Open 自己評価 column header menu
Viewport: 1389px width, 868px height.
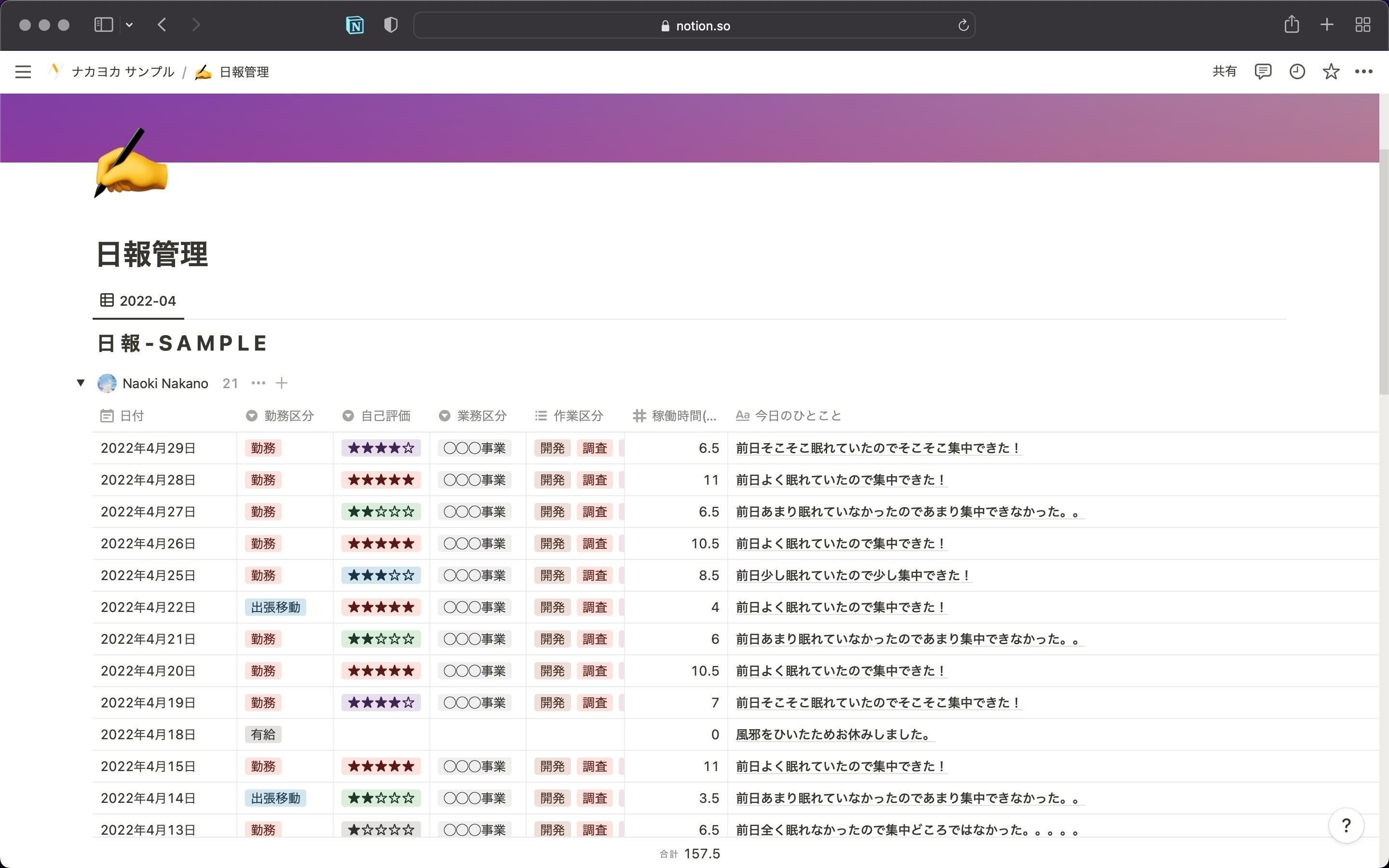pyautogui.click(x=384, y=416)
